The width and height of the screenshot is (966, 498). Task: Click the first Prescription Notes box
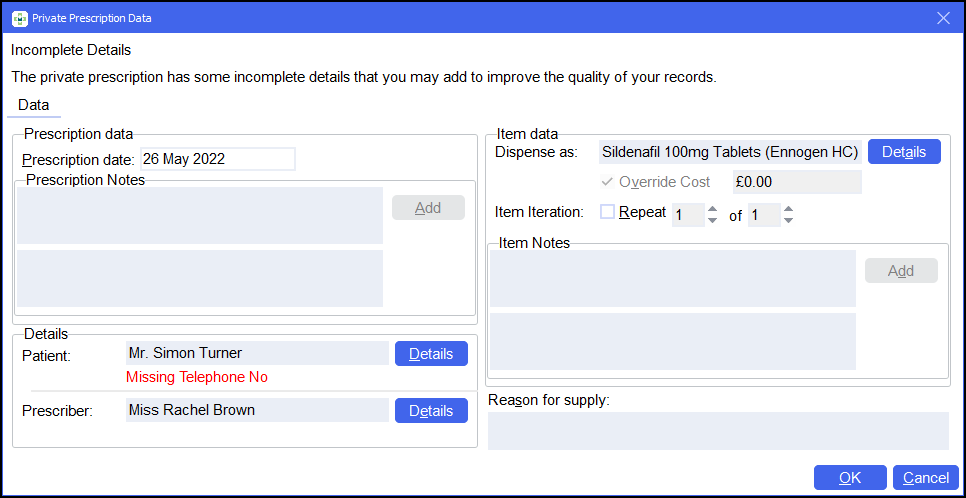[199, 215]
